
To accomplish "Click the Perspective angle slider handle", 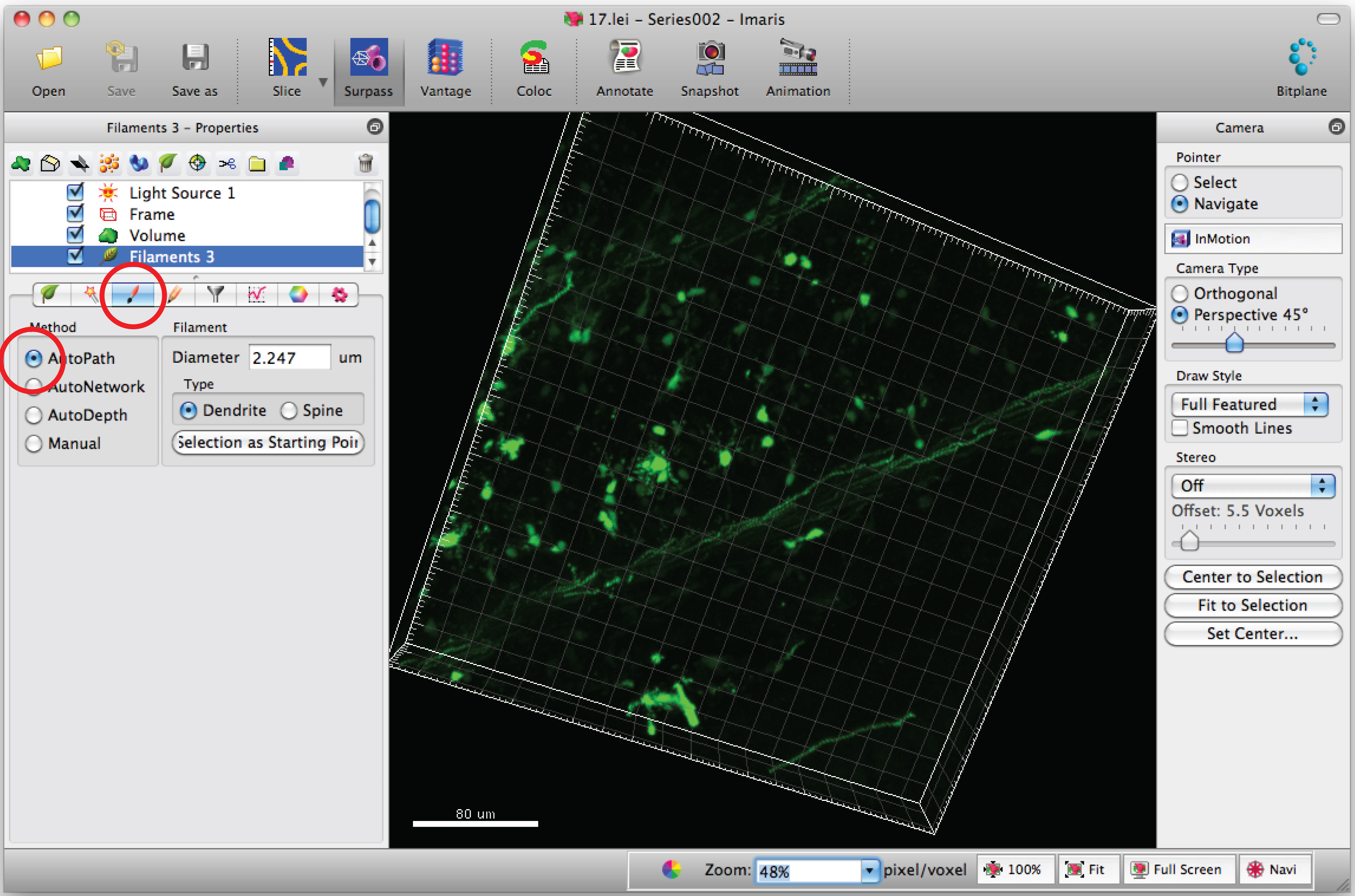I will click(1235, 343).
